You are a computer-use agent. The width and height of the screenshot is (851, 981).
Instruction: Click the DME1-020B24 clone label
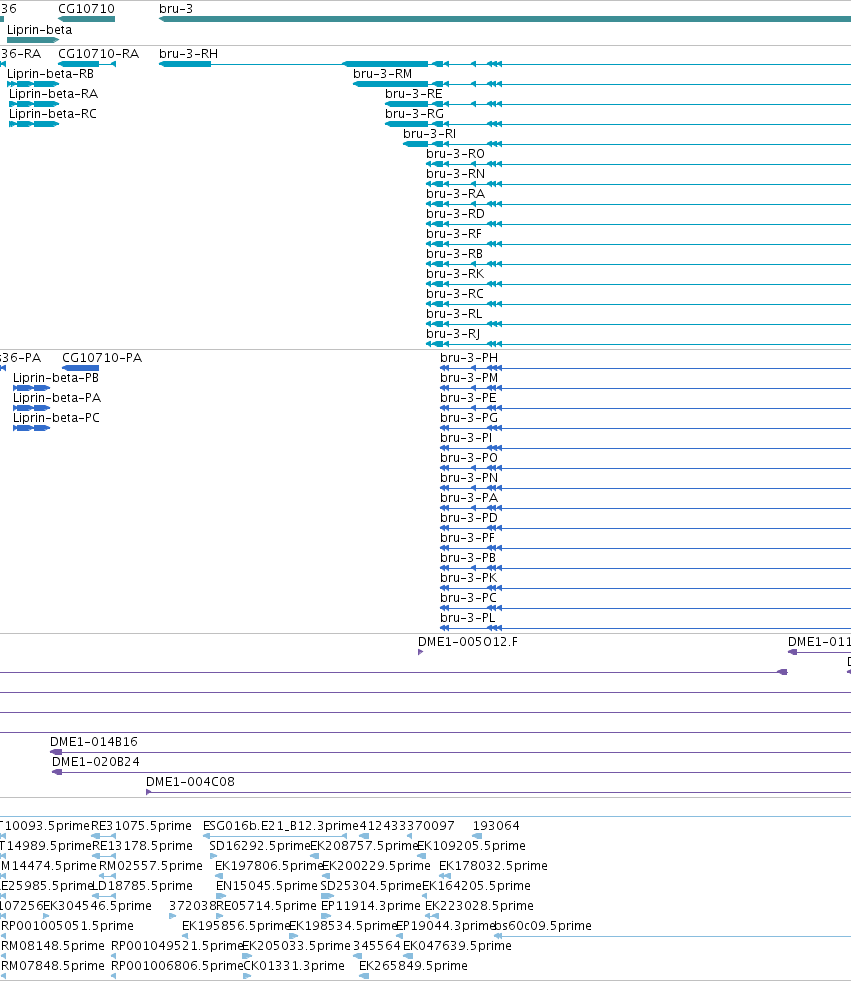96,762
